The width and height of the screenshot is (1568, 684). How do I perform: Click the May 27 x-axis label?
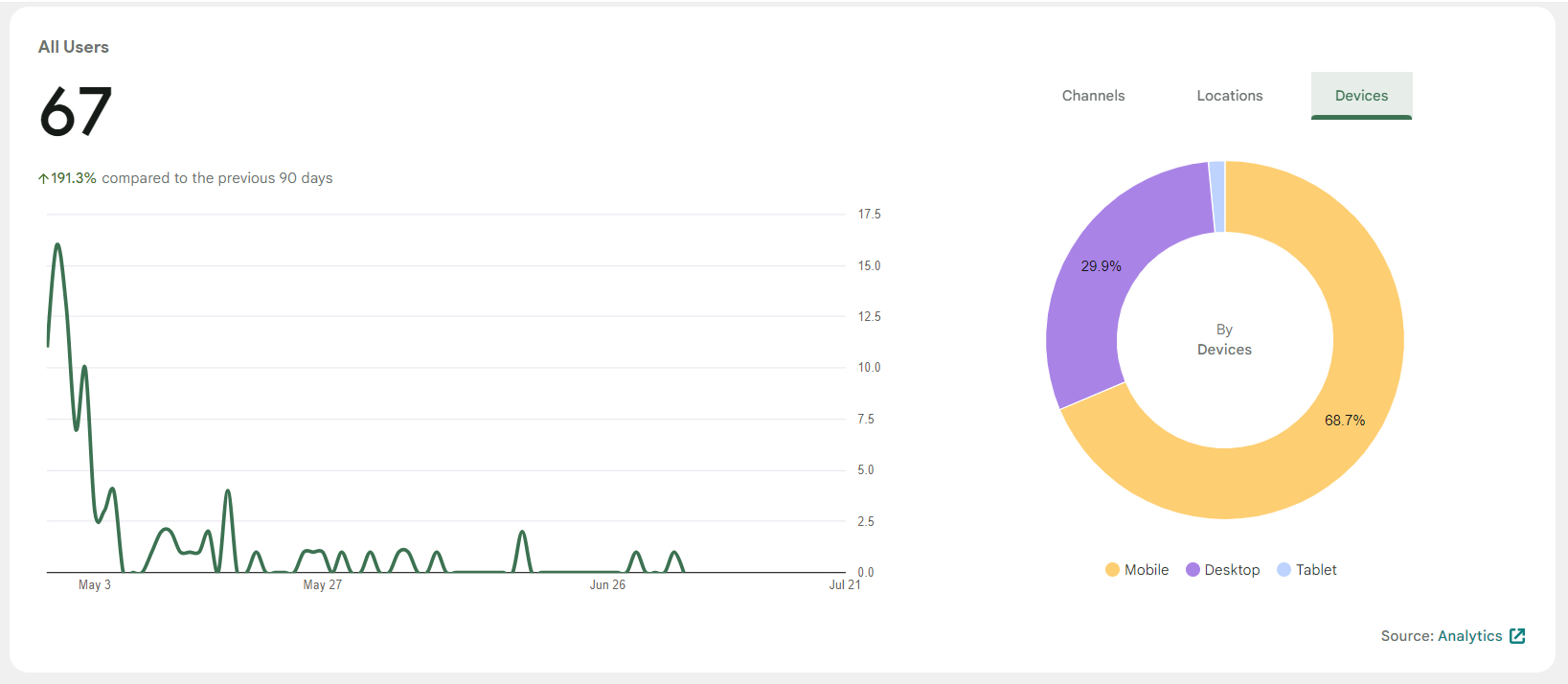point(322,584)
